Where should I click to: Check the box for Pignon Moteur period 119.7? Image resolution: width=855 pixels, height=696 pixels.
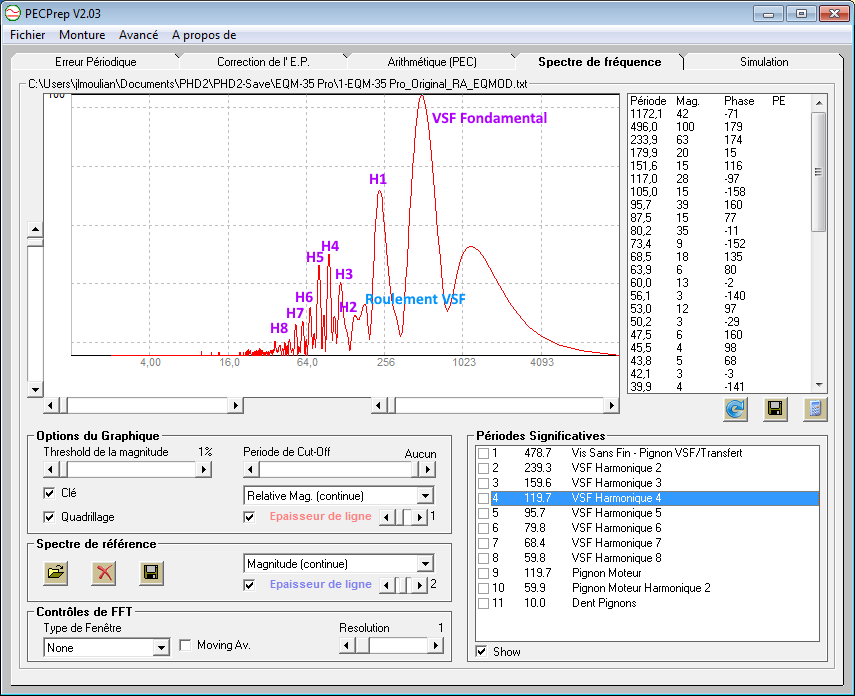coord(483,573)
